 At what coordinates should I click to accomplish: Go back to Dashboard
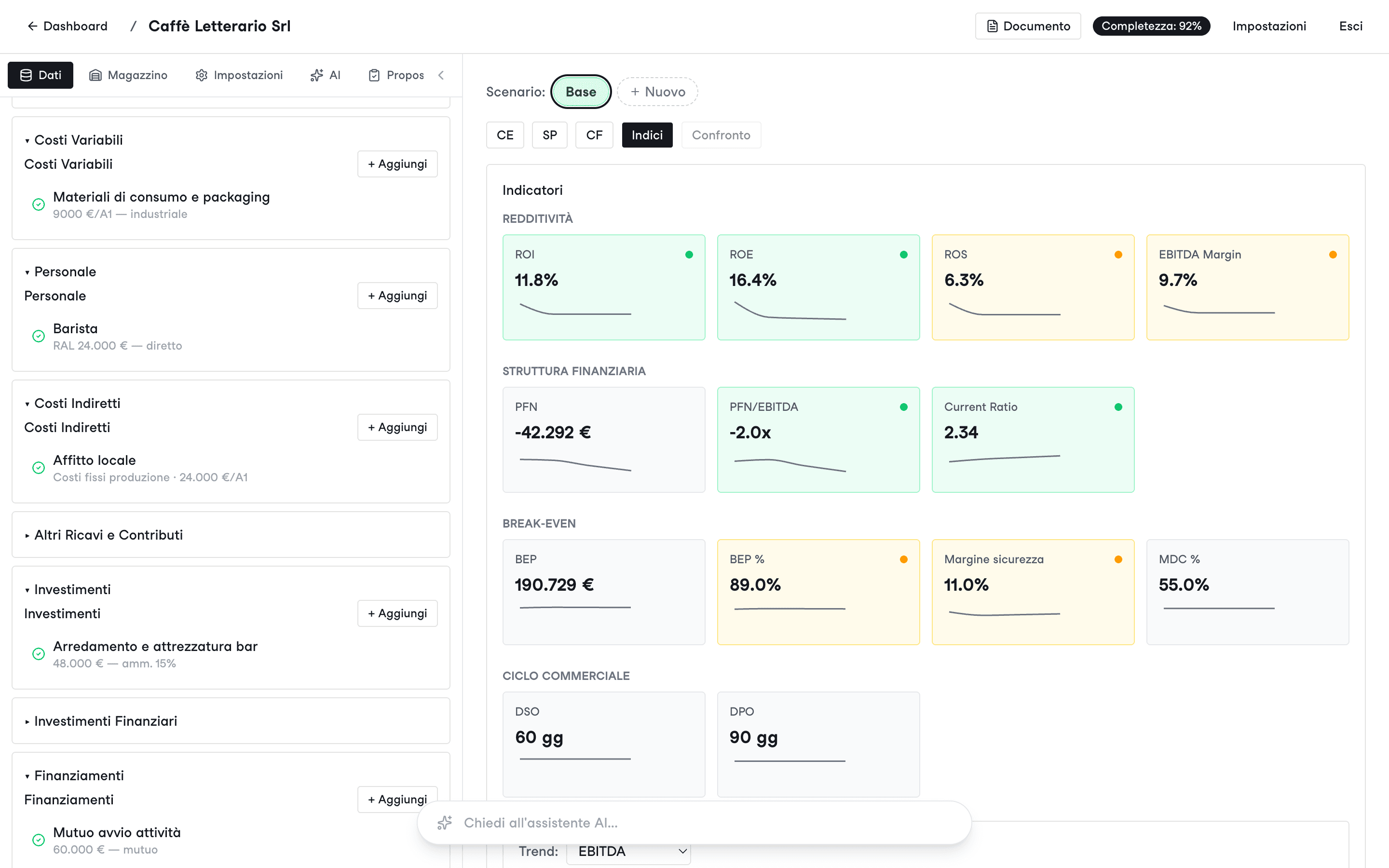67,26
